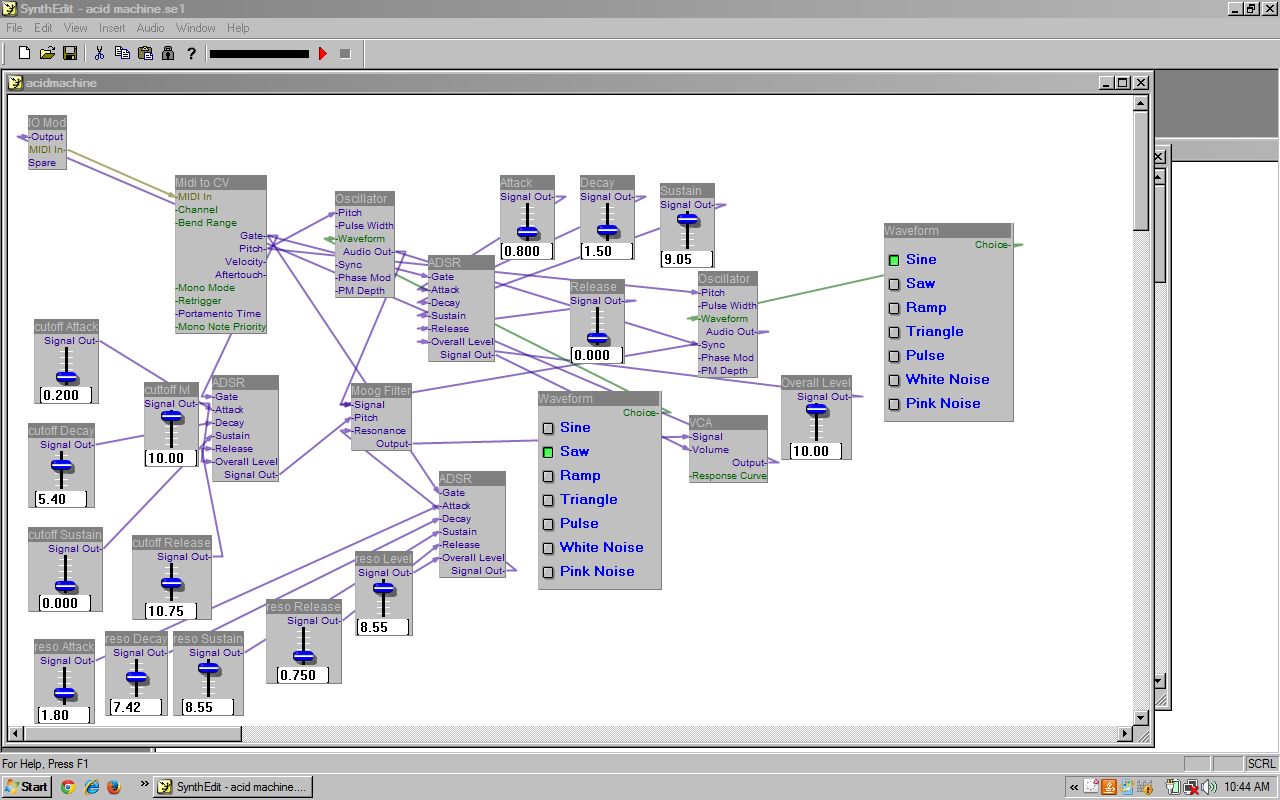Image resolution: width=1280 pixels, height=800 pixels.
Task: Select Pink Noise in the lower Waveform list
Action: pos(588,572)
